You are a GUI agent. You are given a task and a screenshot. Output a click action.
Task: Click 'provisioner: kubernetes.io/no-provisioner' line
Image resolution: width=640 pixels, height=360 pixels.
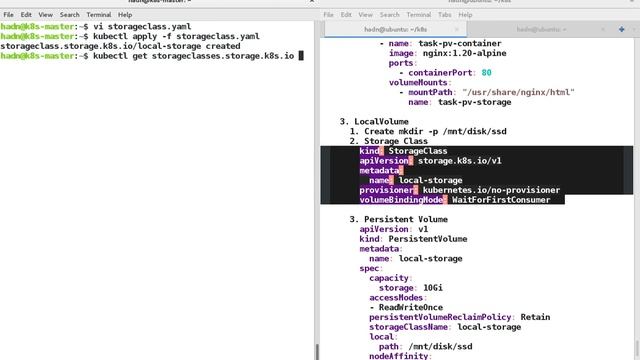(x=460, y=190)
